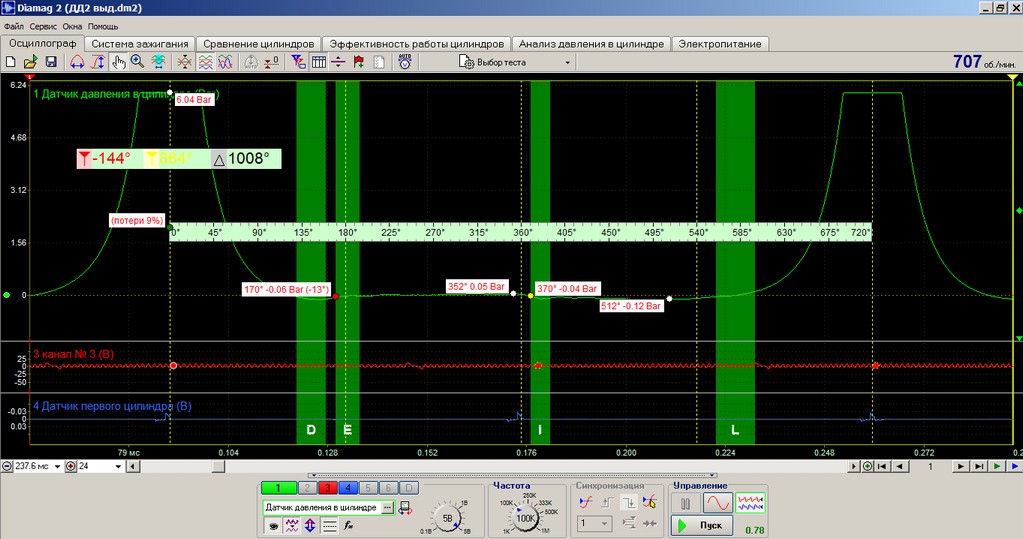
Task: Switch to Эффективность работы цилиндров tab
Action: click(x=416, y=44)
